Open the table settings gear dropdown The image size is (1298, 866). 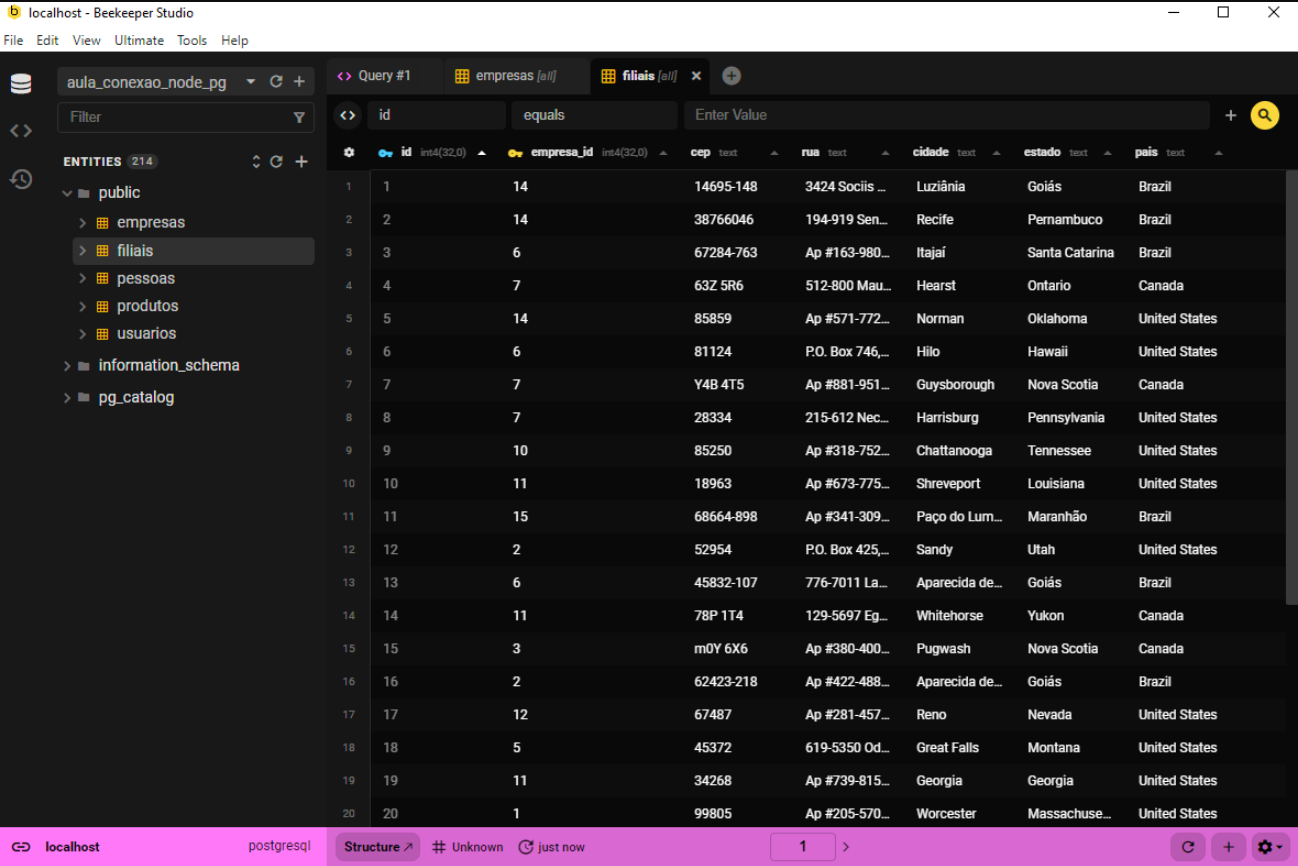coord(1270,847)
